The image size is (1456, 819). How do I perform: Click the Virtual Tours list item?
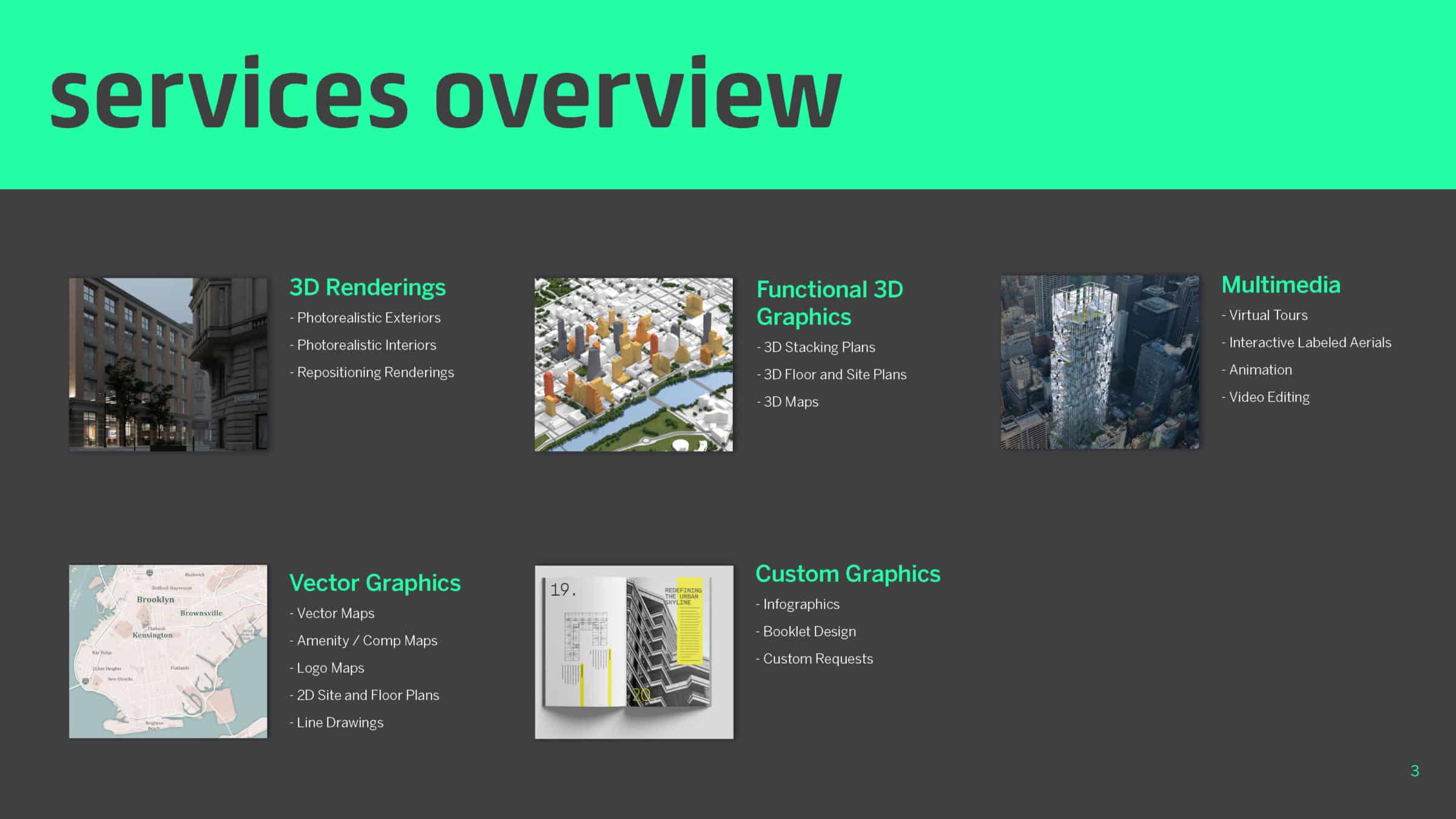(x=1268, y=315)
